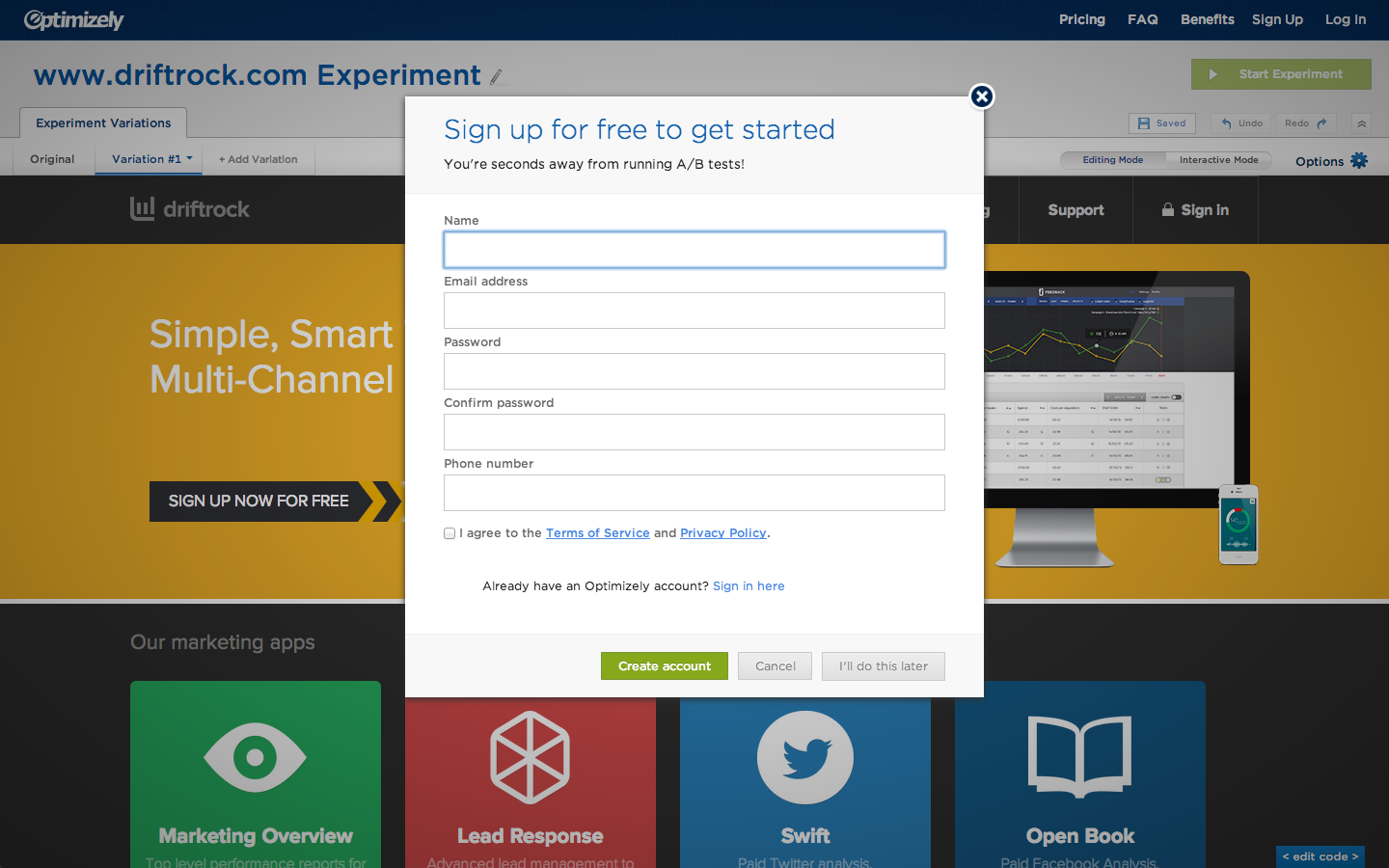The height and width of the screenshot is (868, 1389).
Task: Click the Undo button
Action: (1241, 123)
